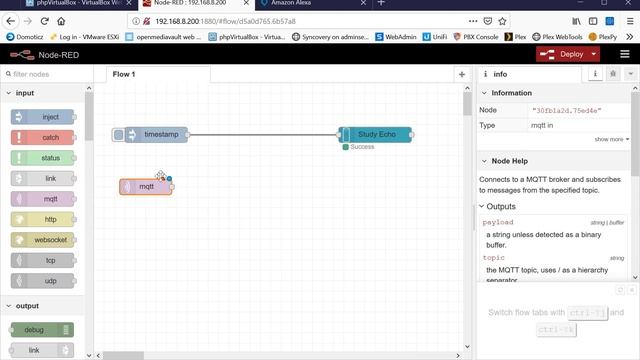The height and width of the screenshot is (360, 640).
Task: Click the canvas horizontal scrollbar thumb
Action: tap(123, 356)
